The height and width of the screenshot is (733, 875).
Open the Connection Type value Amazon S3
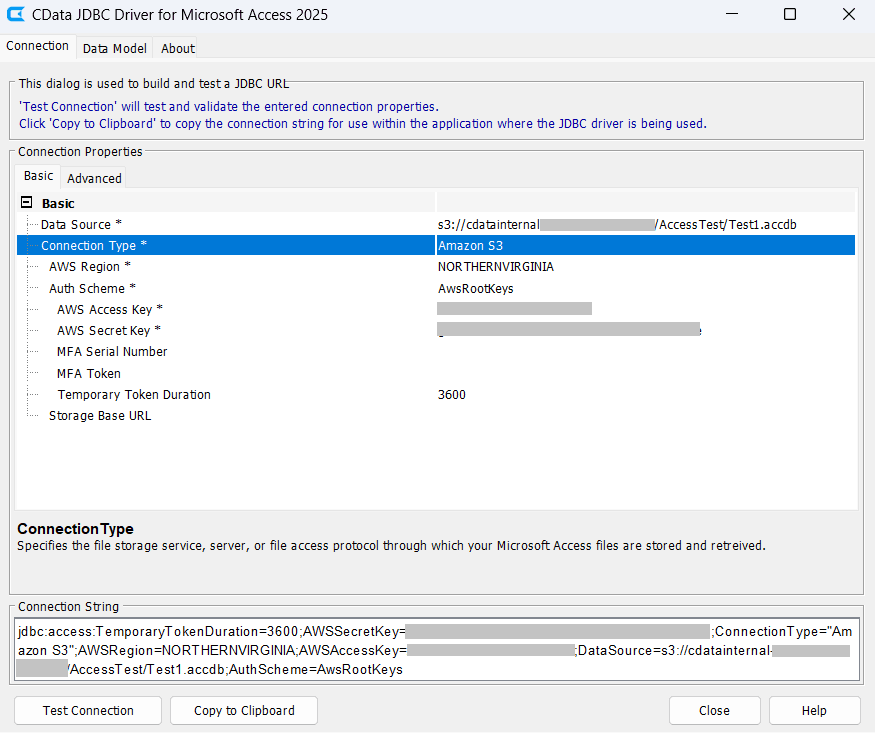point(644,246)
